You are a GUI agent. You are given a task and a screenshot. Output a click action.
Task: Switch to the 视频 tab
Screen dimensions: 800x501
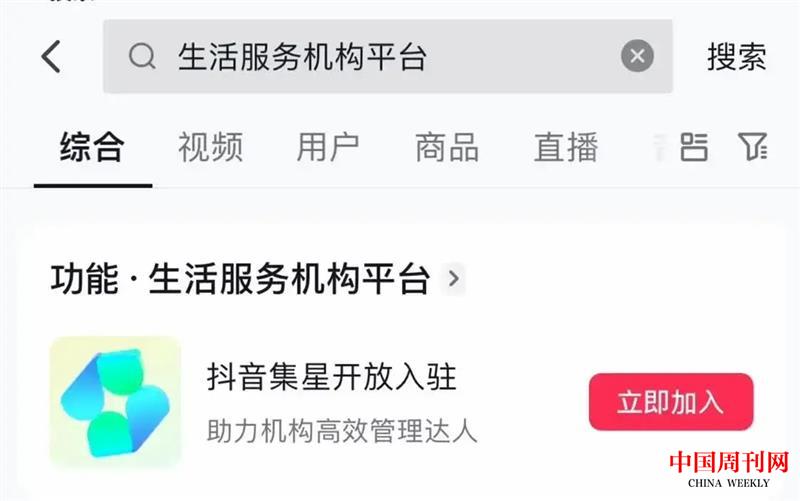point(210,147)
